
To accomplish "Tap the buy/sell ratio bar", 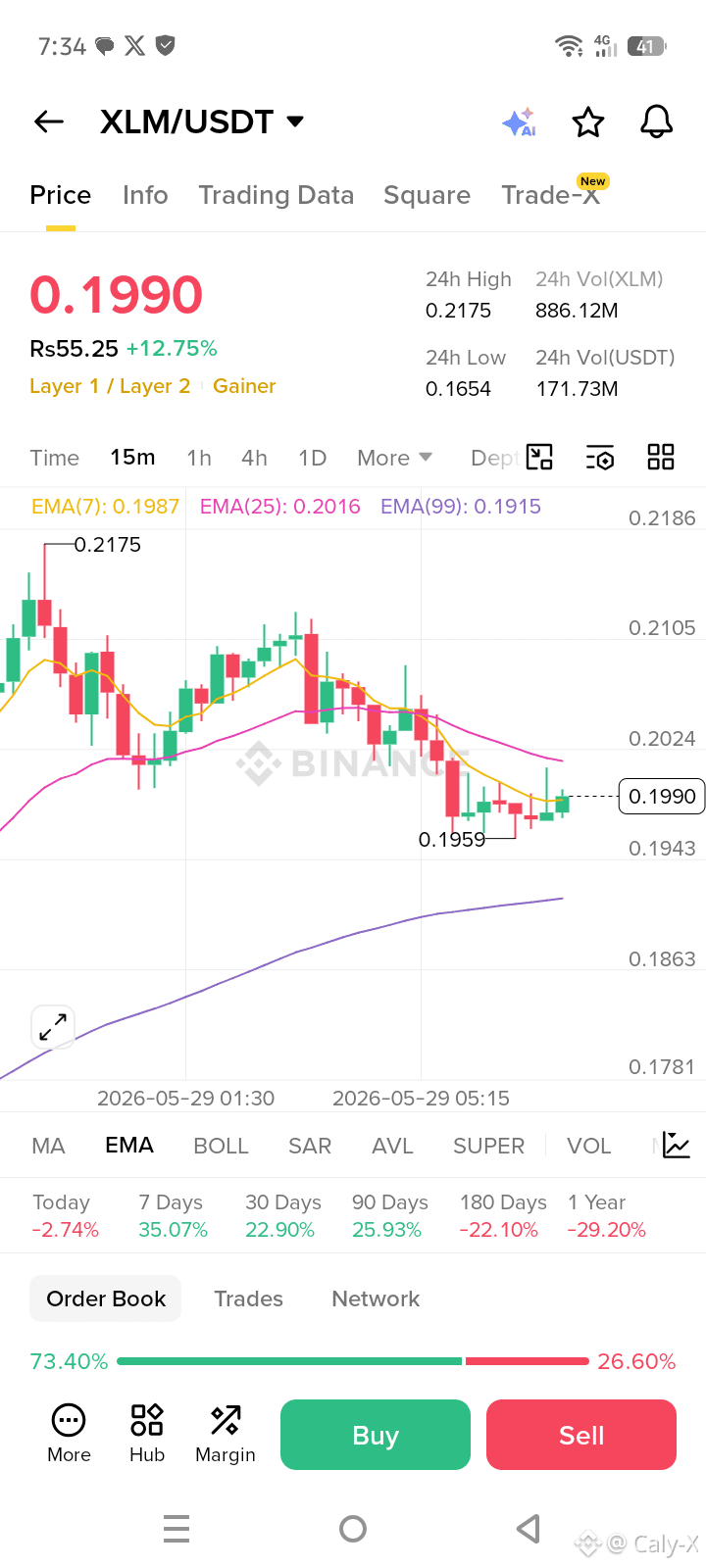I will (x=353, y=1361).
